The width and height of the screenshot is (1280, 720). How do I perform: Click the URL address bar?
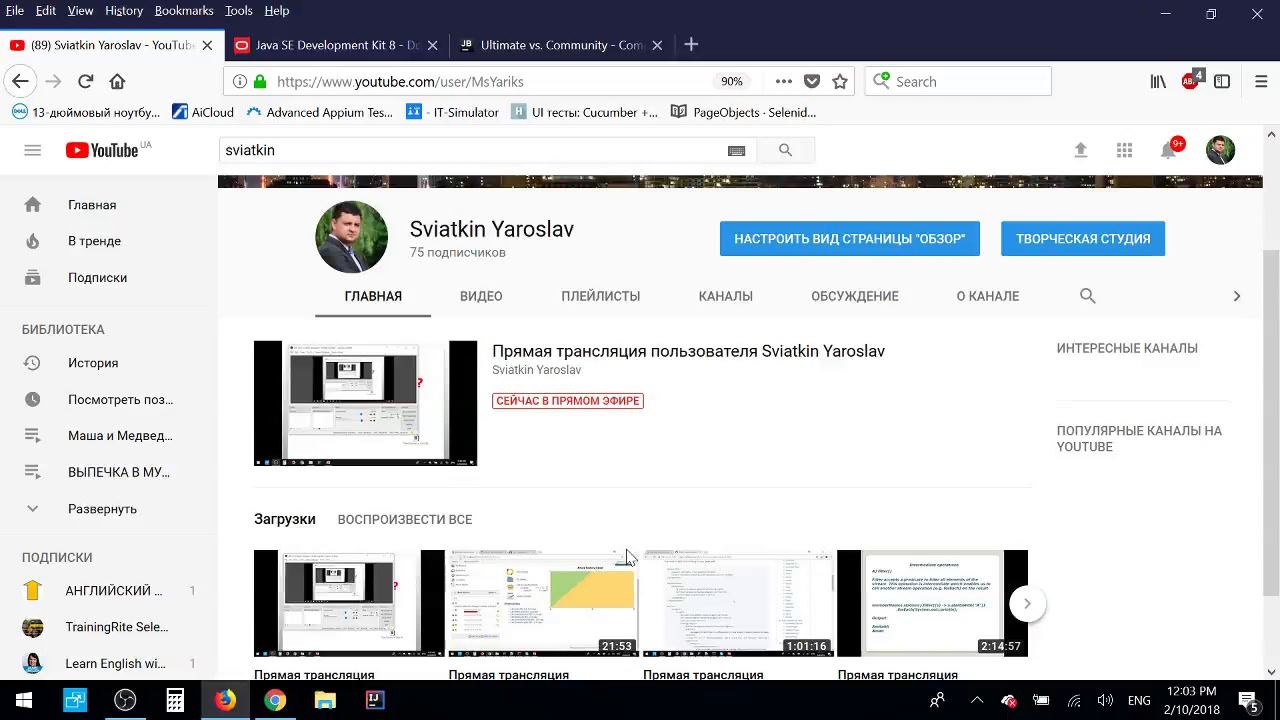490,82
